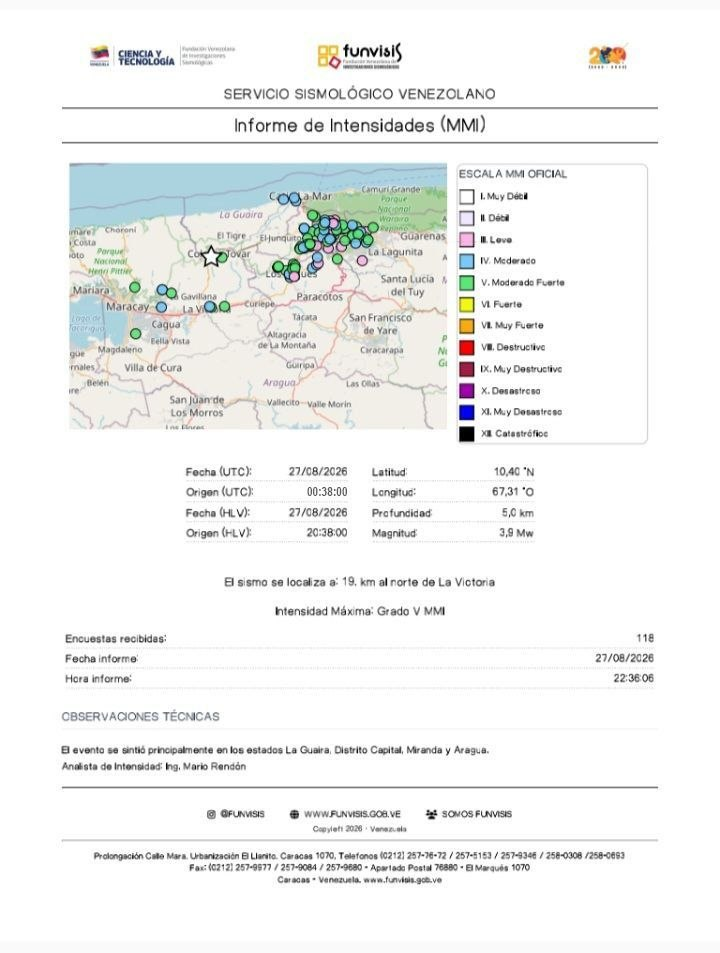Open the SOMOS FUNVISIS link
This screenshot has height=953, width=720.
click(x=476, y=814)
